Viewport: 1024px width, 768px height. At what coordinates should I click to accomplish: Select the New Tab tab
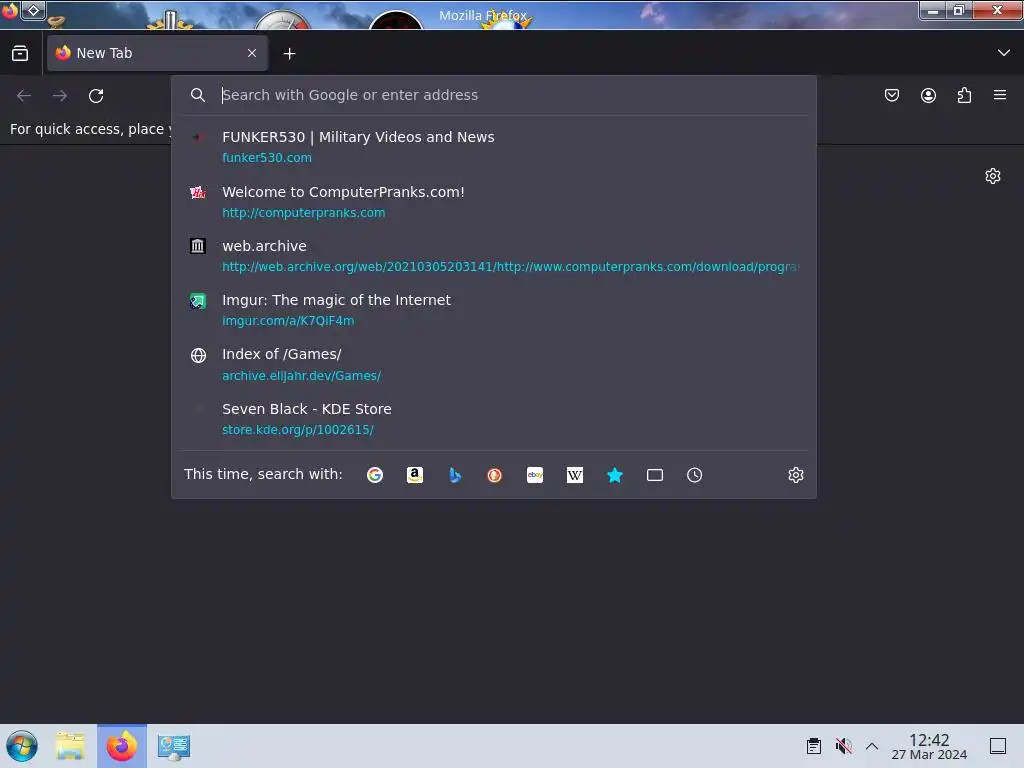click(x=157, y=53)
